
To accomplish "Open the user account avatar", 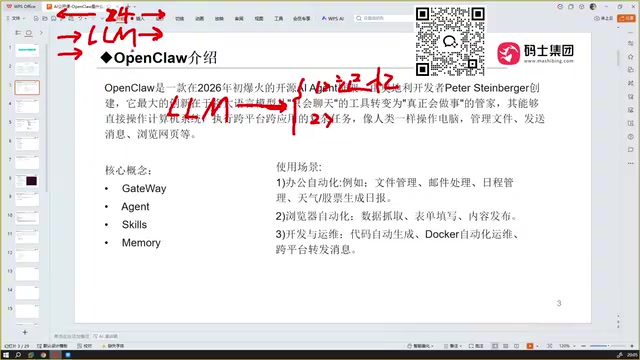I will coord(593,7).
